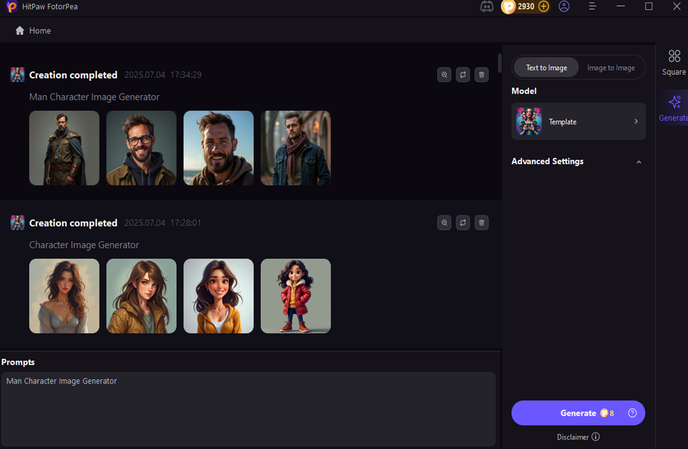Click the Generate button

click(x=578, y=413)
